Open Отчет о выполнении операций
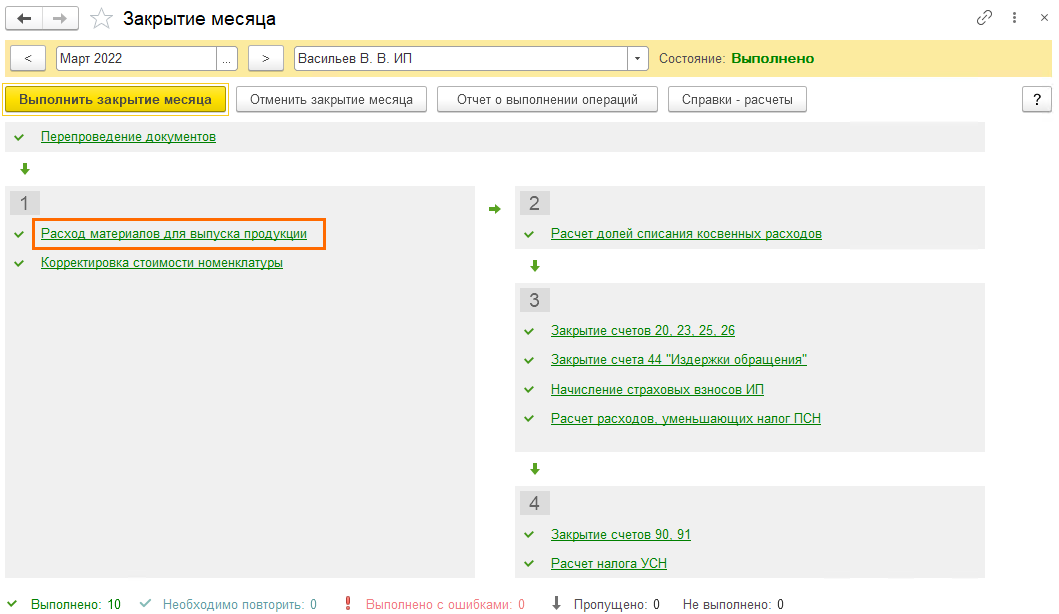Viewport: 1059px width, 614px height. click(547, 99)
